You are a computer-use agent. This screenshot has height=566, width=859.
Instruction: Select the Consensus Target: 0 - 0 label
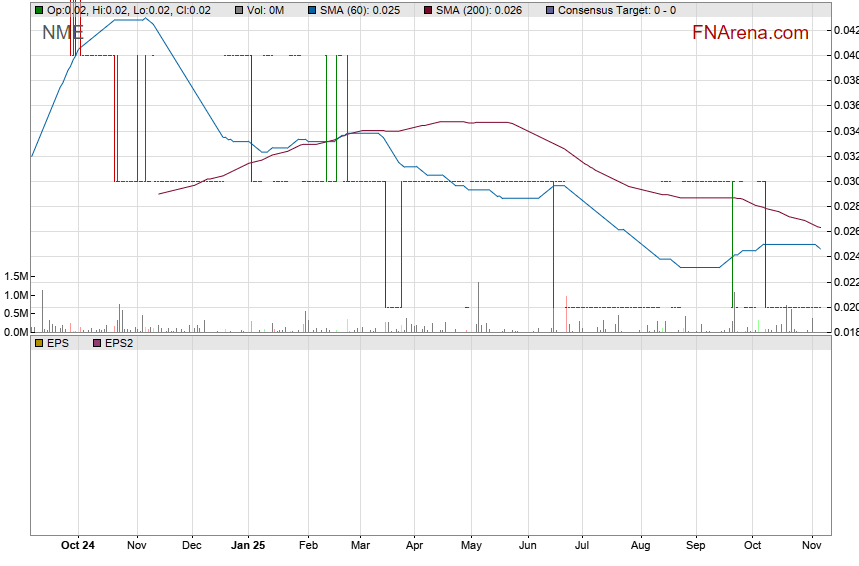[x=616, y=10]
